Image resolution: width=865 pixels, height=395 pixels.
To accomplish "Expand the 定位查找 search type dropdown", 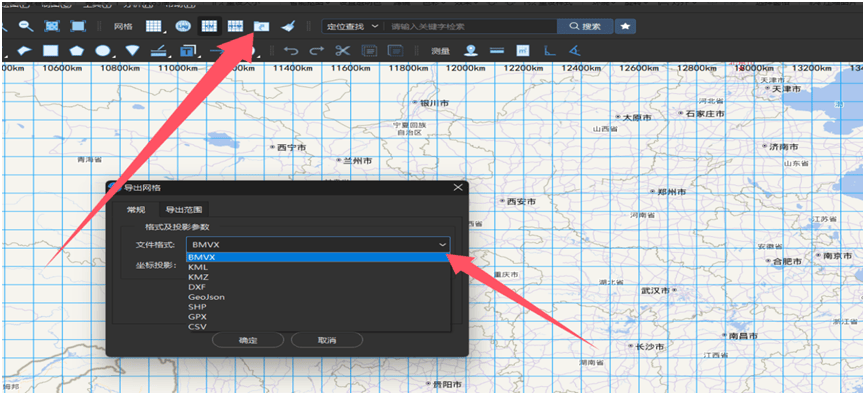I will 353,26.
